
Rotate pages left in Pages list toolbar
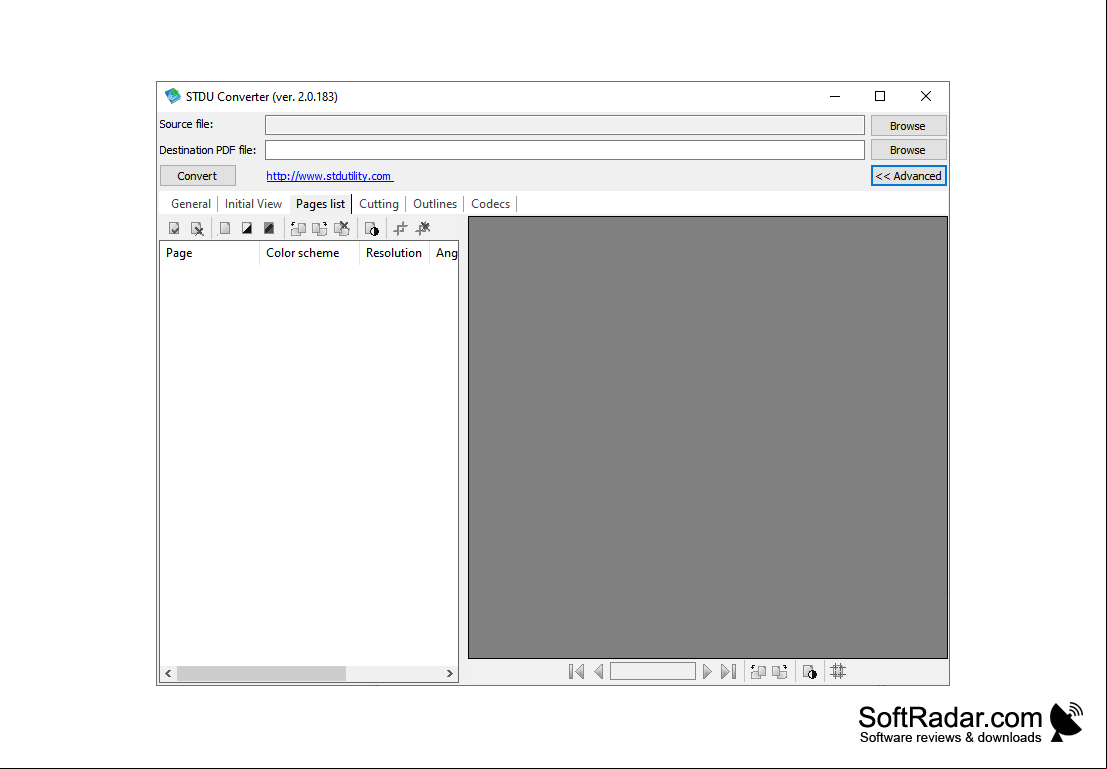[298, 228]
